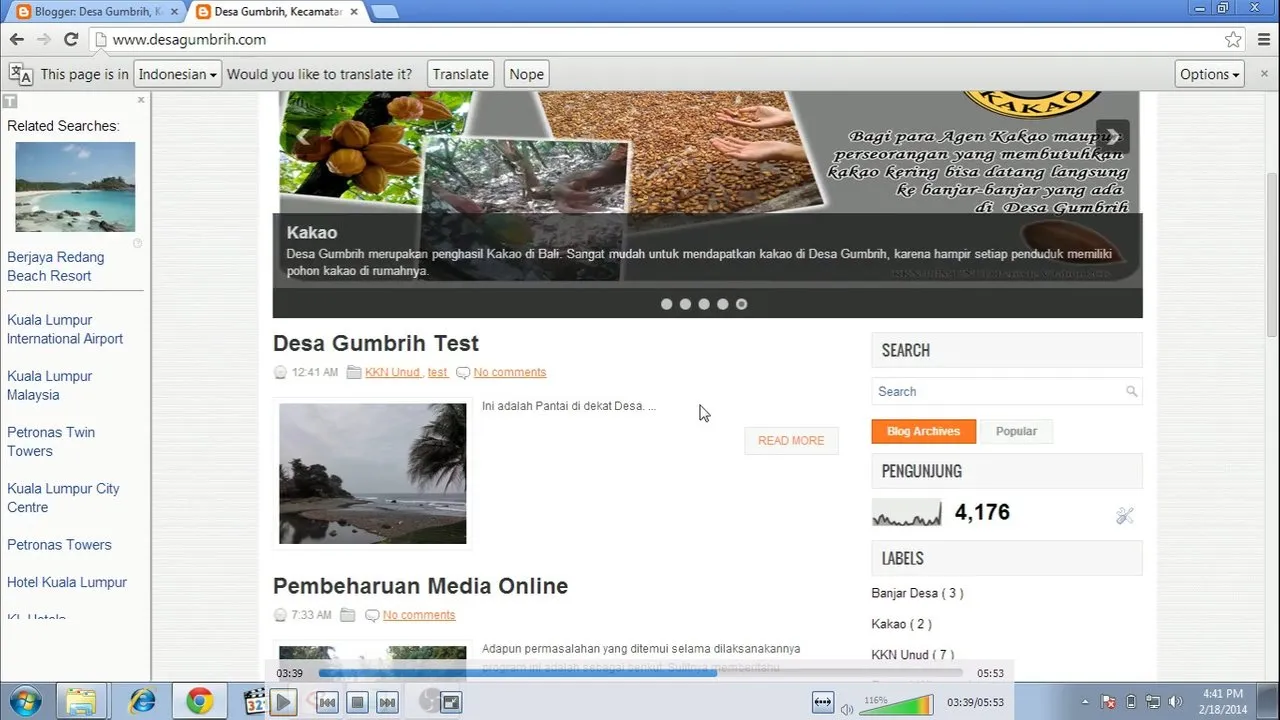The image size is (1280, 720).
Task: Close the Related Searches sidebar with X
Action: (x=141, y=100)
